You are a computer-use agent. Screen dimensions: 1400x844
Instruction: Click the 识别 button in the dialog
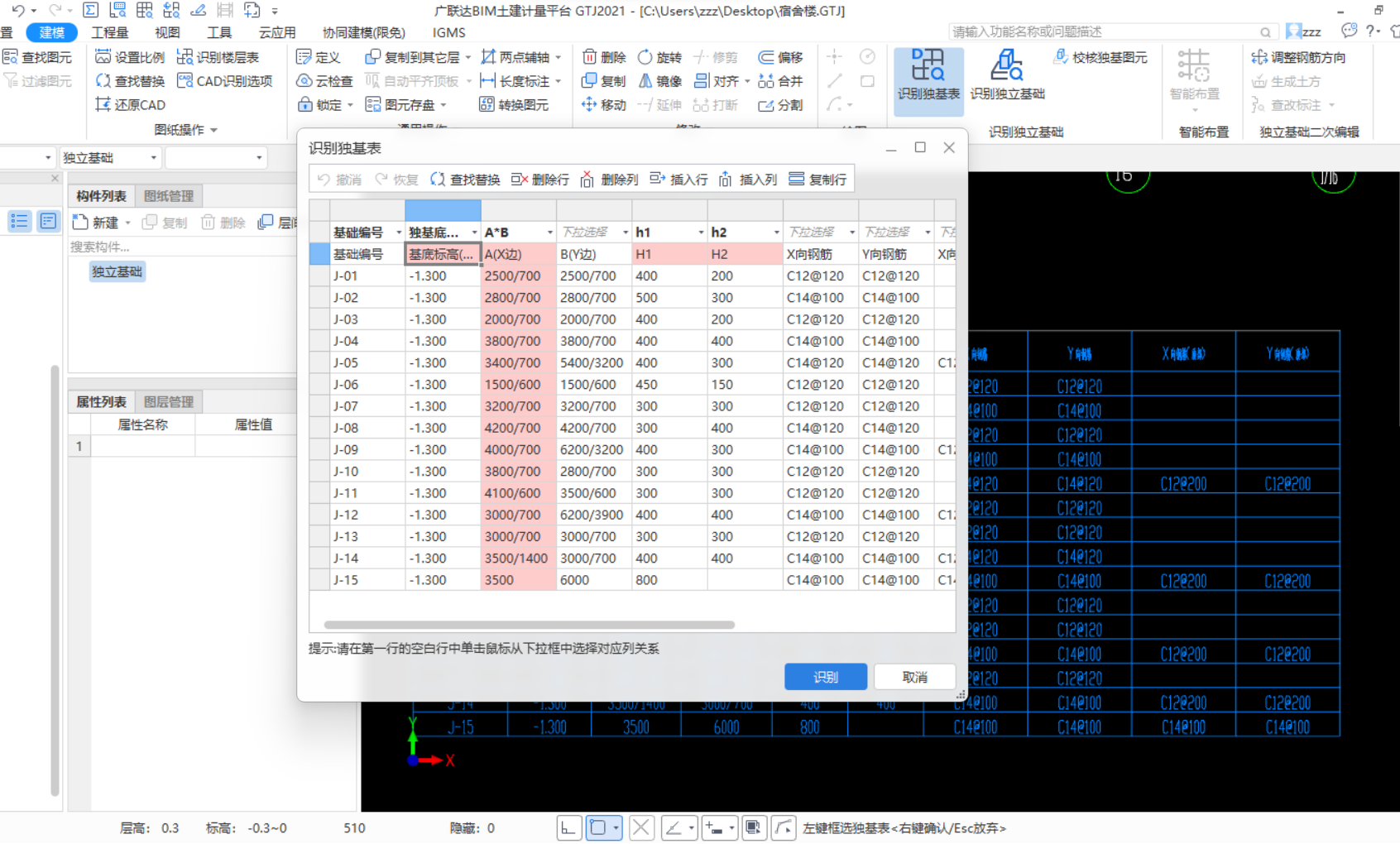pos(826,677)
